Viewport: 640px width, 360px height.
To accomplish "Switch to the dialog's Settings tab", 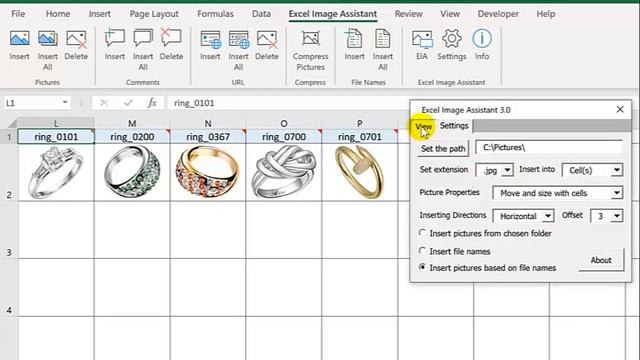I will click(454, 126).
